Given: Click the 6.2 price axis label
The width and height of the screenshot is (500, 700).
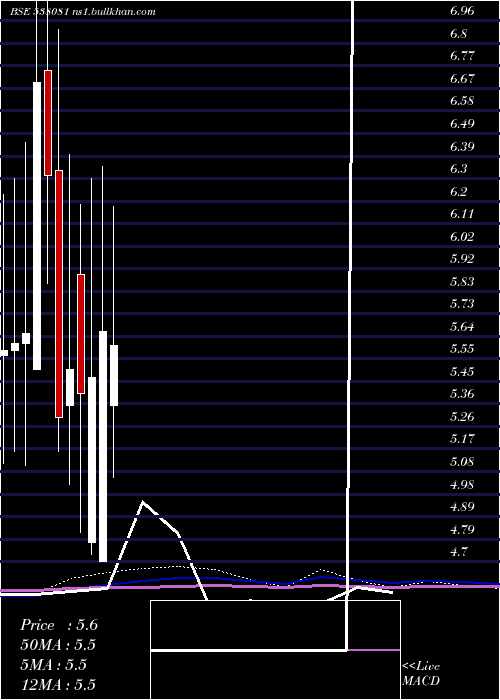Looking at the screenshot, I should 458,192.
